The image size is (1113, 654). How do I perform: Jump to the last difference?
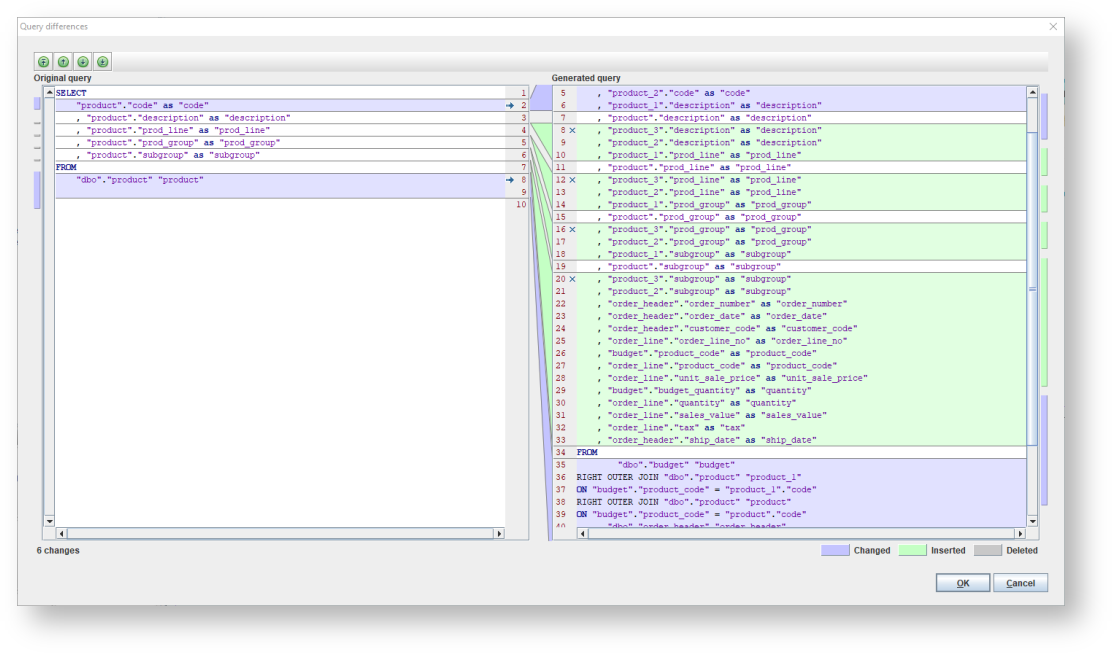click(103, 62)
